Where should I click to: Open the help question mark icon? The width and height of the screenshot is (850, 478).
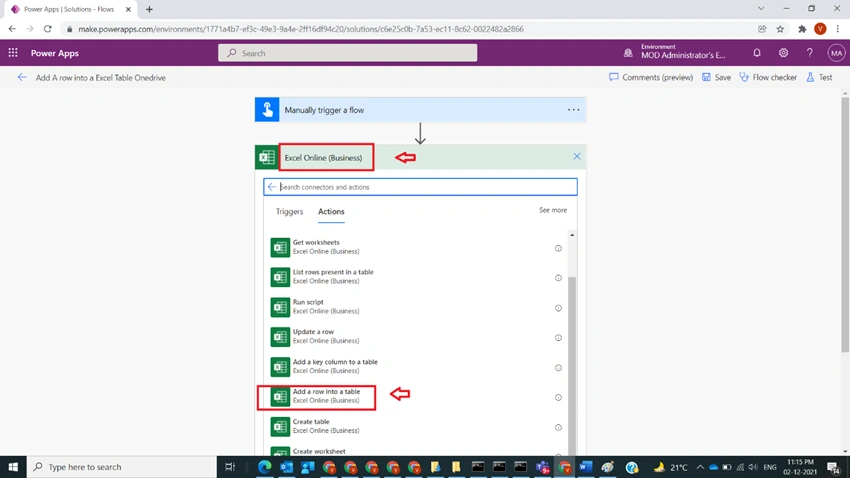tap(809, 53)
